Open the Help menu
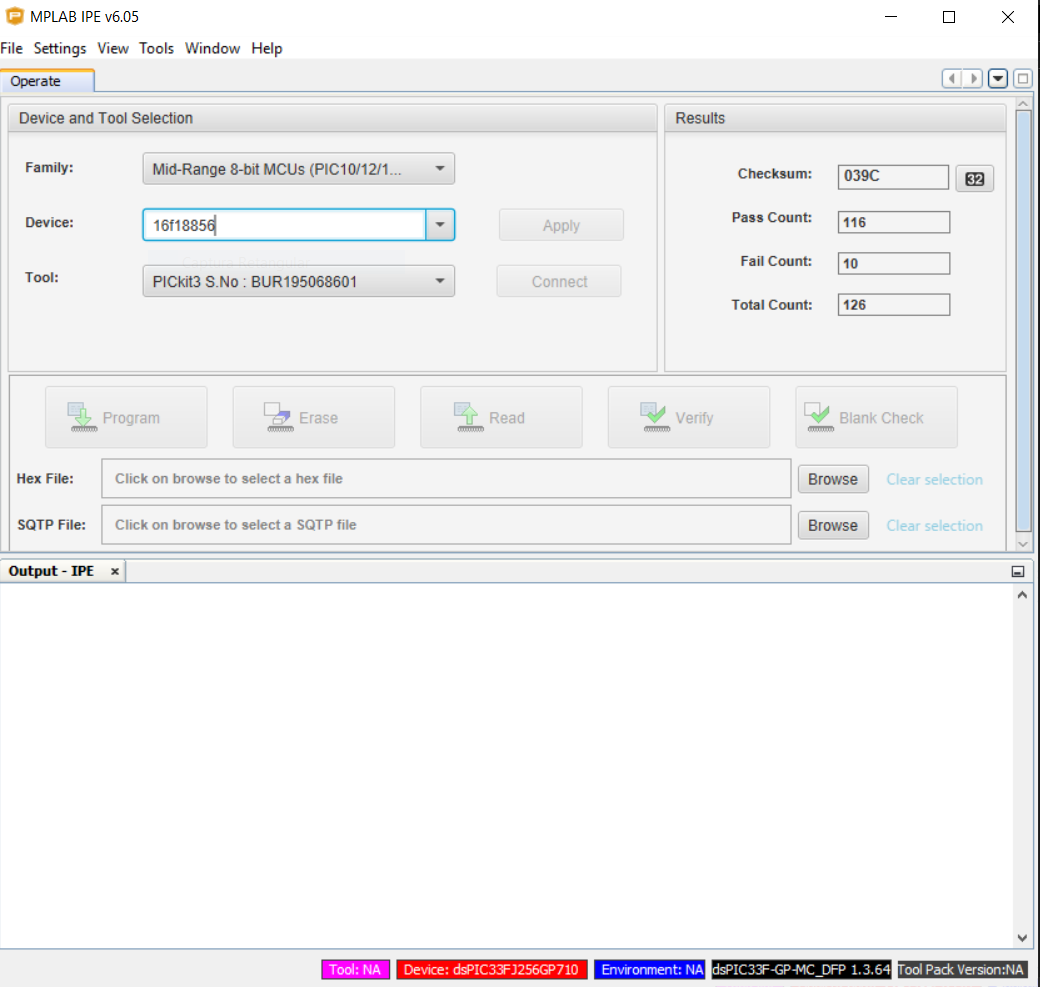The image size is (1040, 987). pyautogui.click(x=267, y=48)
